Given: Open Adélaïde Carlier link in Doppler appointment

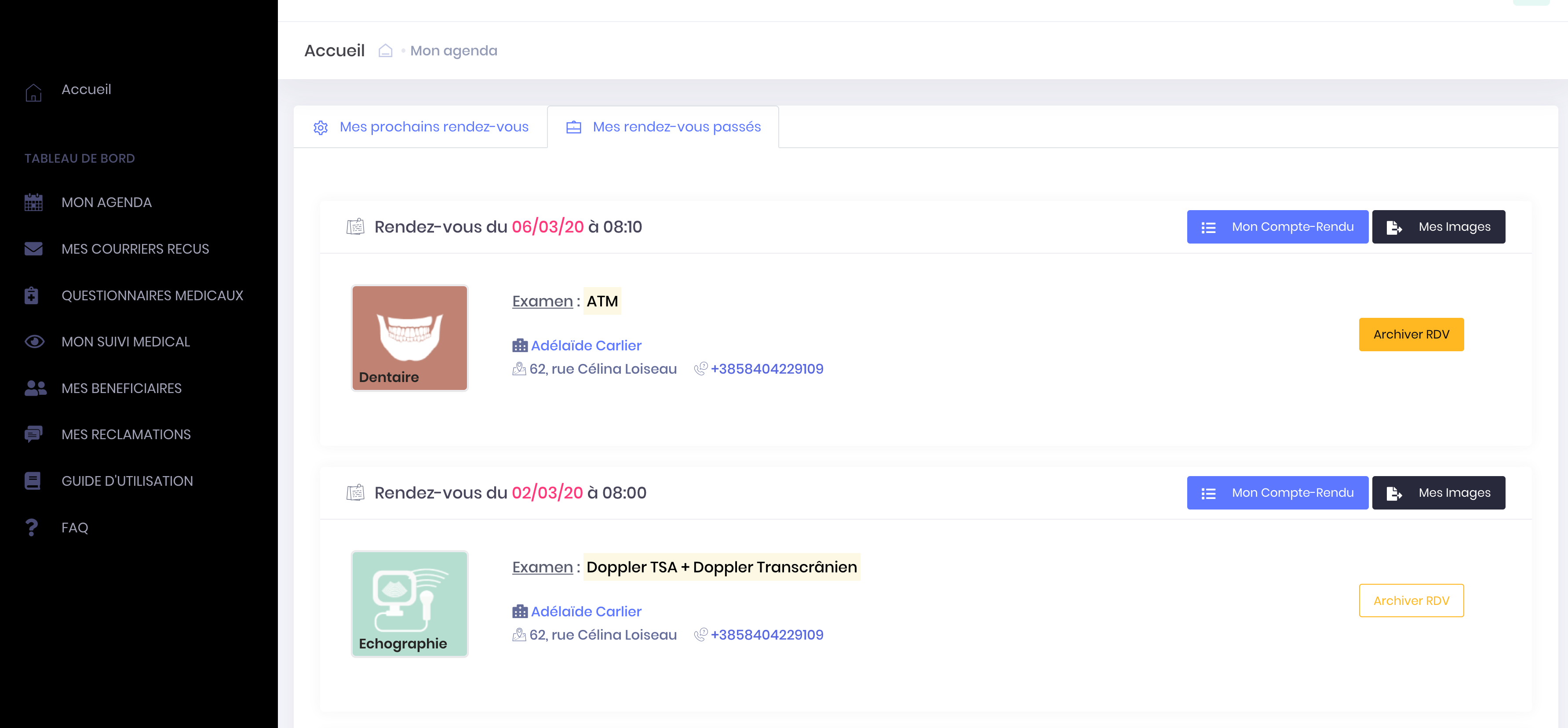Looking at the screenshot, I should click(586, 612).
